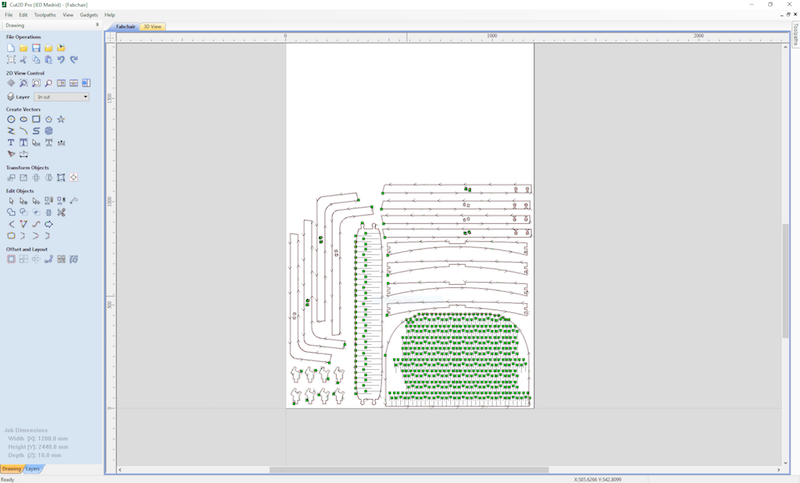Click the measure tool icon

click(73, 201)
